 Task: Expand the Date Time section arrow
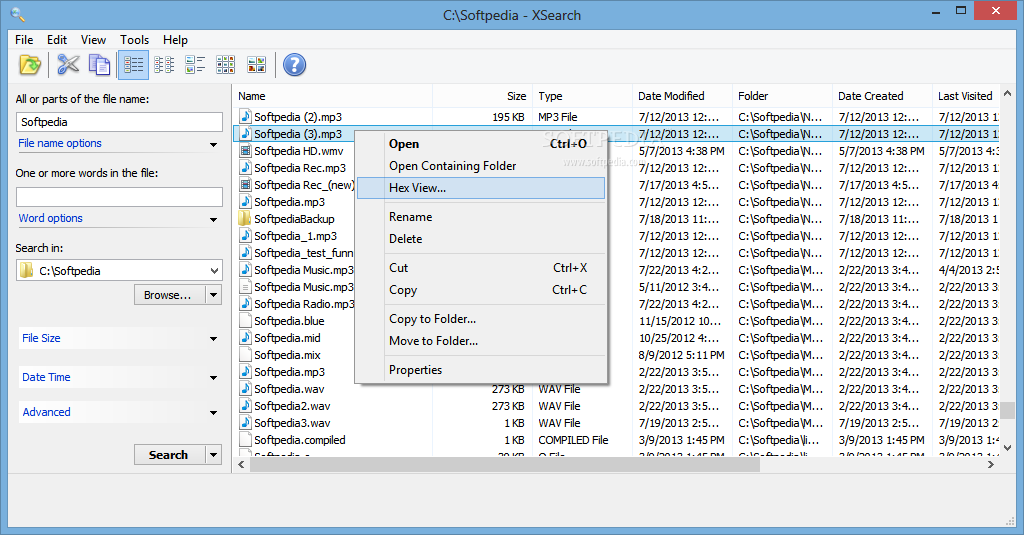pyautogui.click(x=214, y=378)
